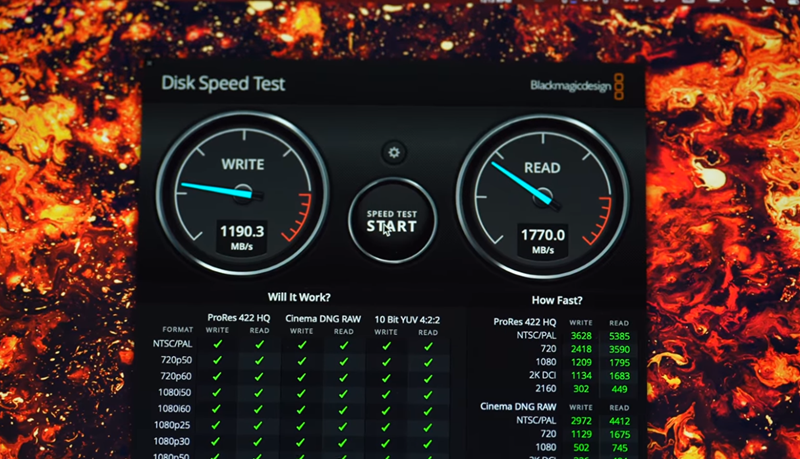Click the 'How Fast?' heading
The width and height of the screenshot is (800, 459).
point(557,300)
